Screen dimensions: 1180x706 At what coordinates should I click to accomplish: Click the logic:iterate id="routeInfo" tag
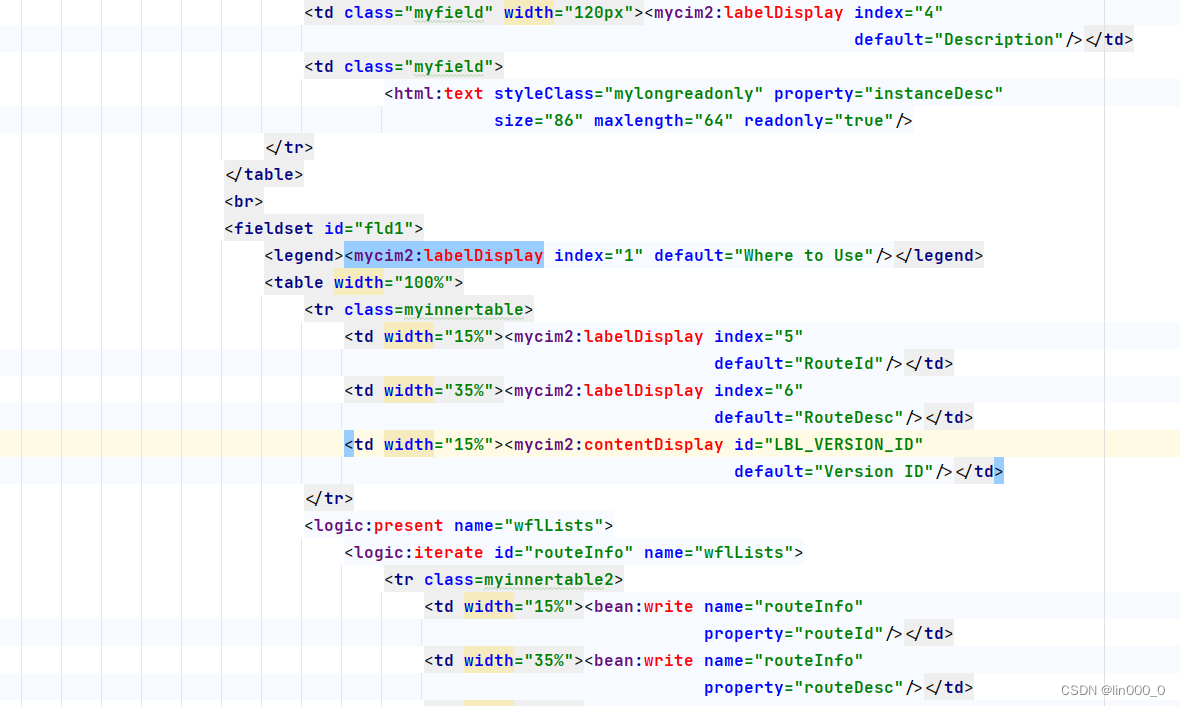pos(573,552)
